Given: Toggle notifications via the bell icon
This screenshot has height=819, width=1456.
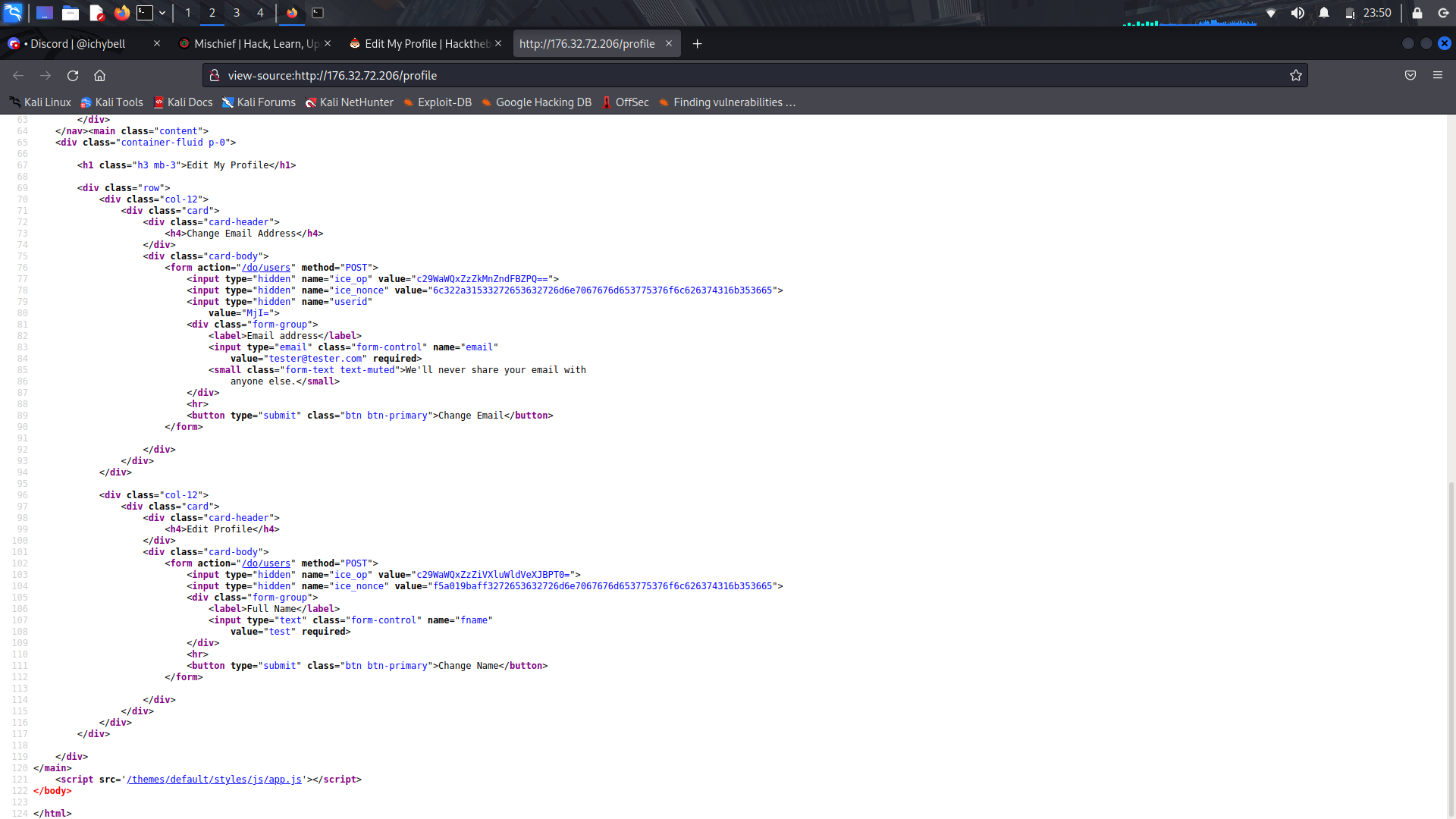Looking at the screenshot, I should click(x=1325, y=12).
